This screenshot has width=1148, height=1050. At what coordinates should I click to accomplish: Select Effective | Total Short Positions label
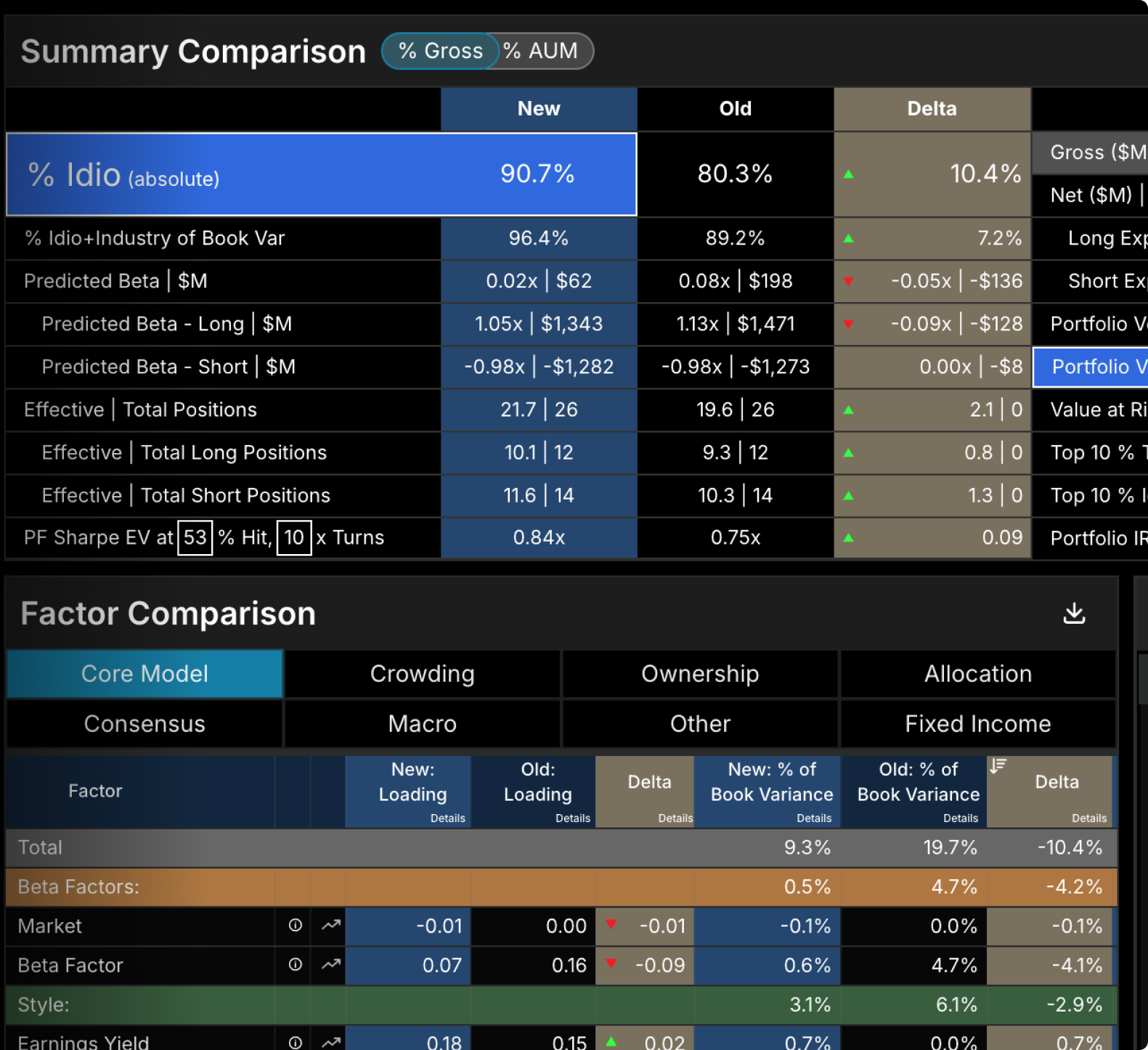pyautogui.click(x=186, y=495)
